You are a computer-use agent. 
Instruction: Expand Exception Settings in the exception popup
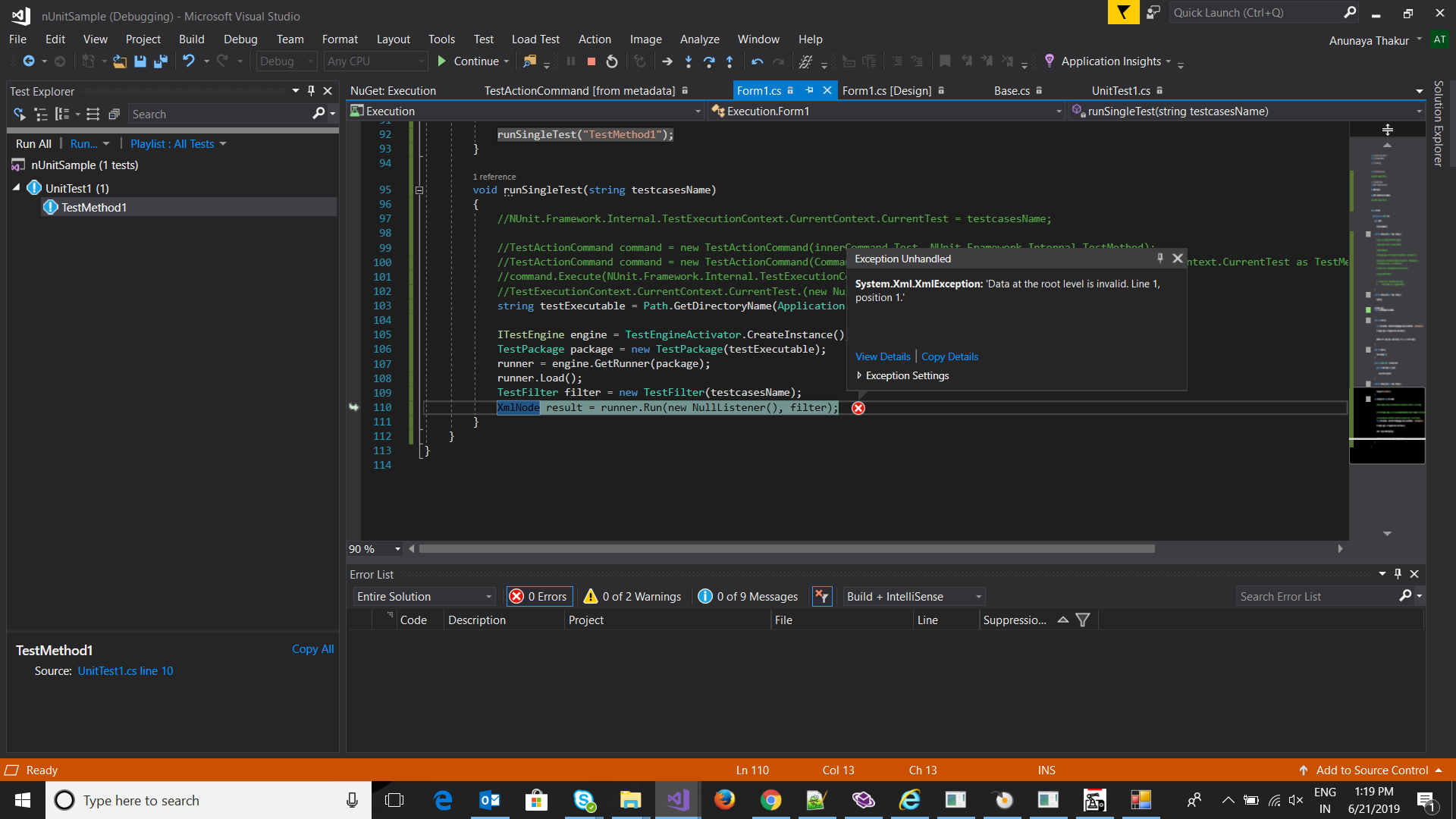[860, 375]
